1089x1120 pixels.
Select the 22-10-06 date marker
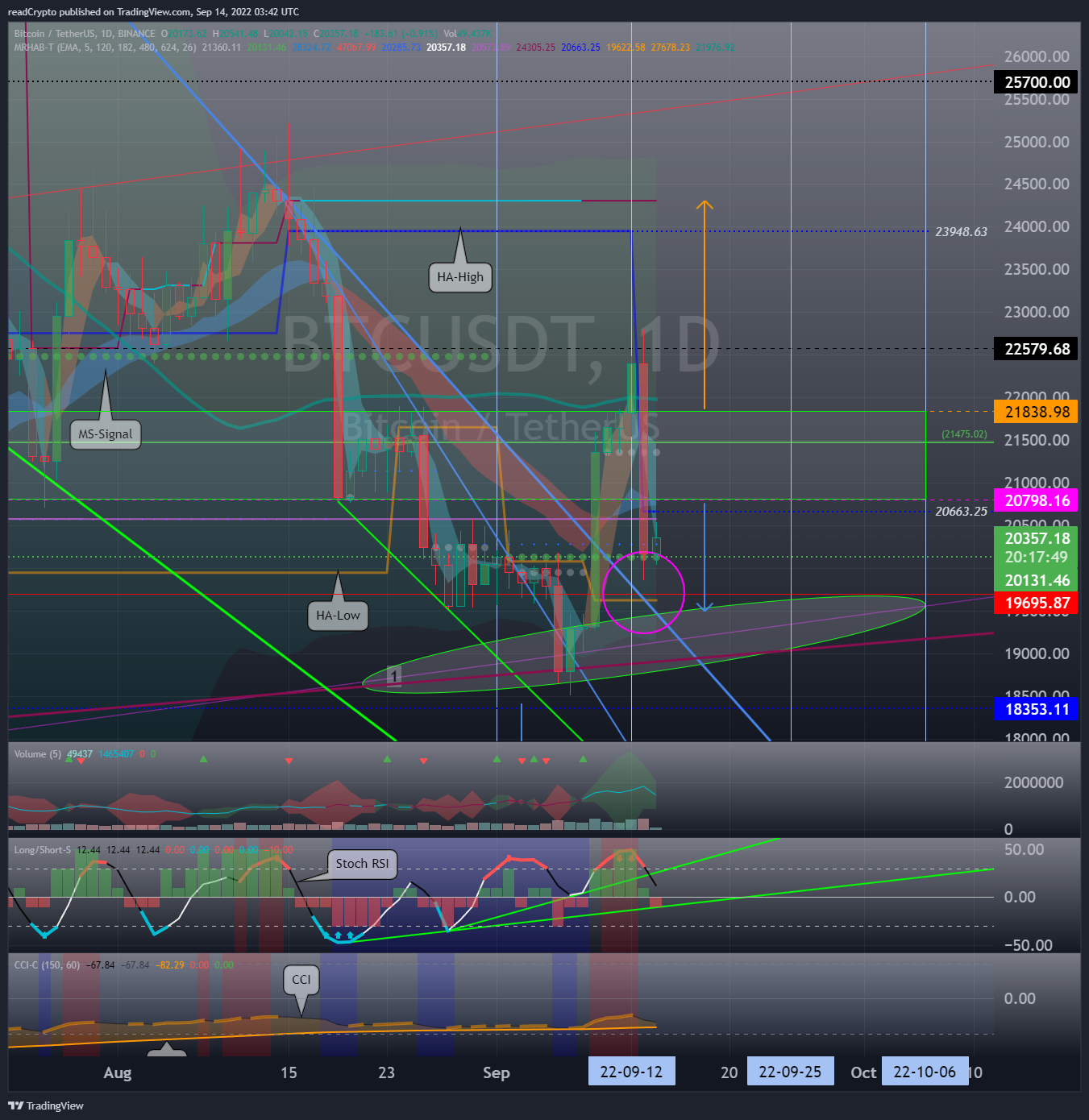coord(925,1072)
